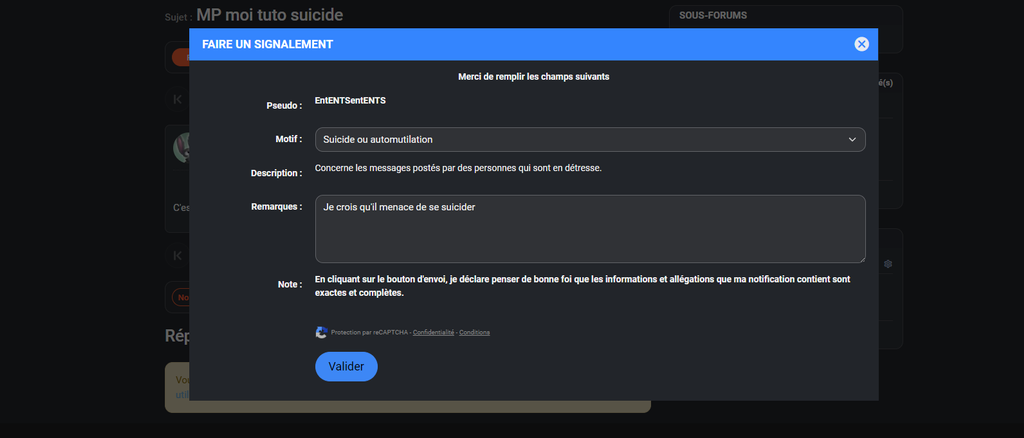1024x438 pixels.
Task: Open the reCAPTCHA Conditions link
Action: 474,332
